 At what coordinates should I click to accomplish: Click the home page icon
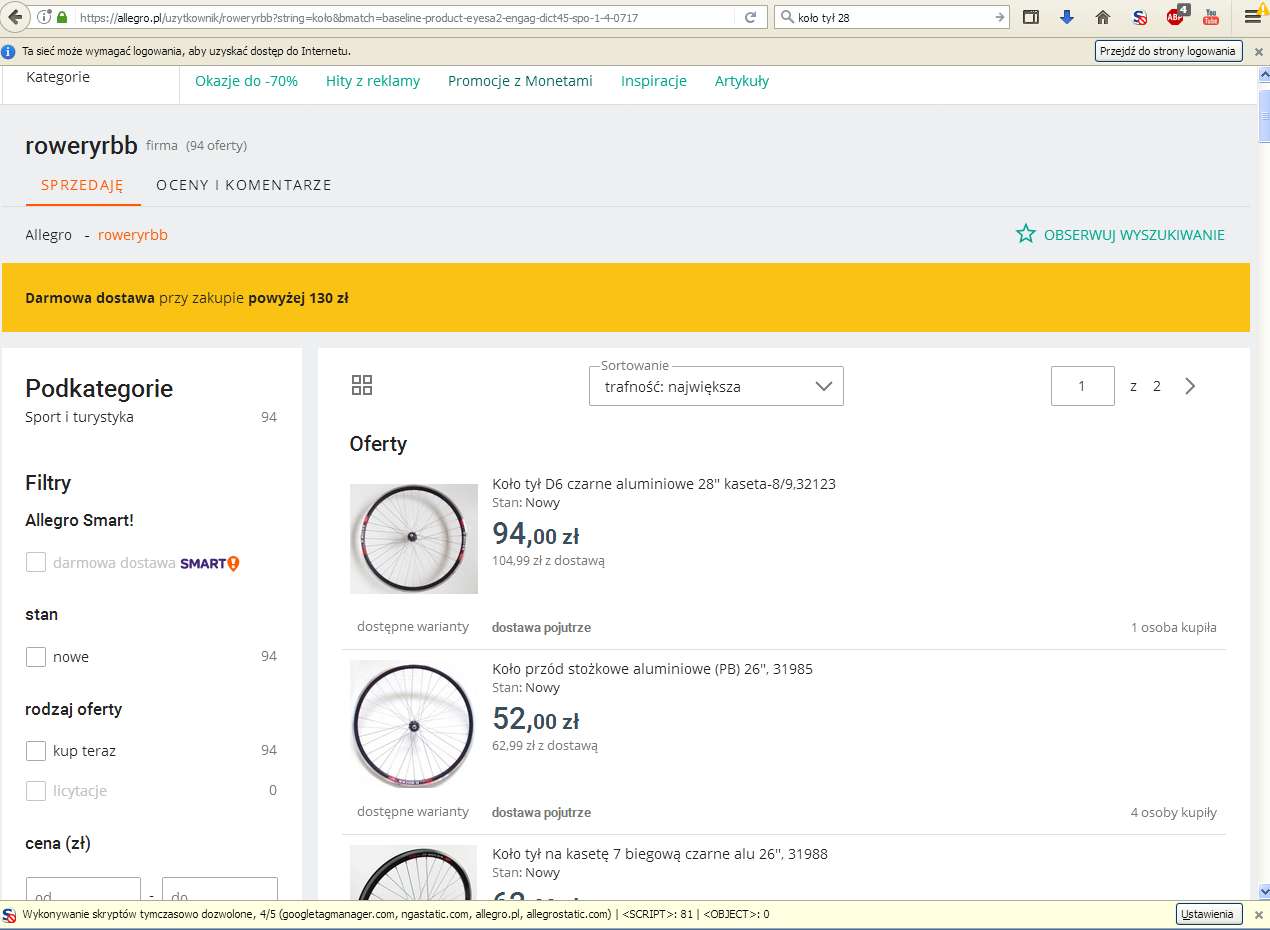pyautogui.click(x=1103, y=17)
